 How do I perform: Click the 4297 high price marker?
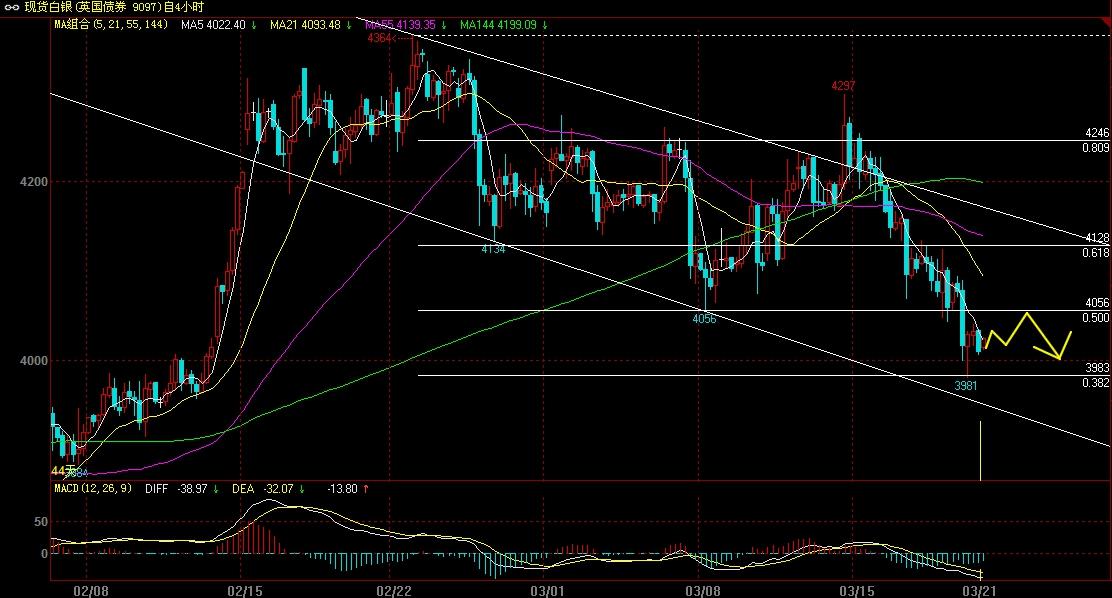click(843, 87)
